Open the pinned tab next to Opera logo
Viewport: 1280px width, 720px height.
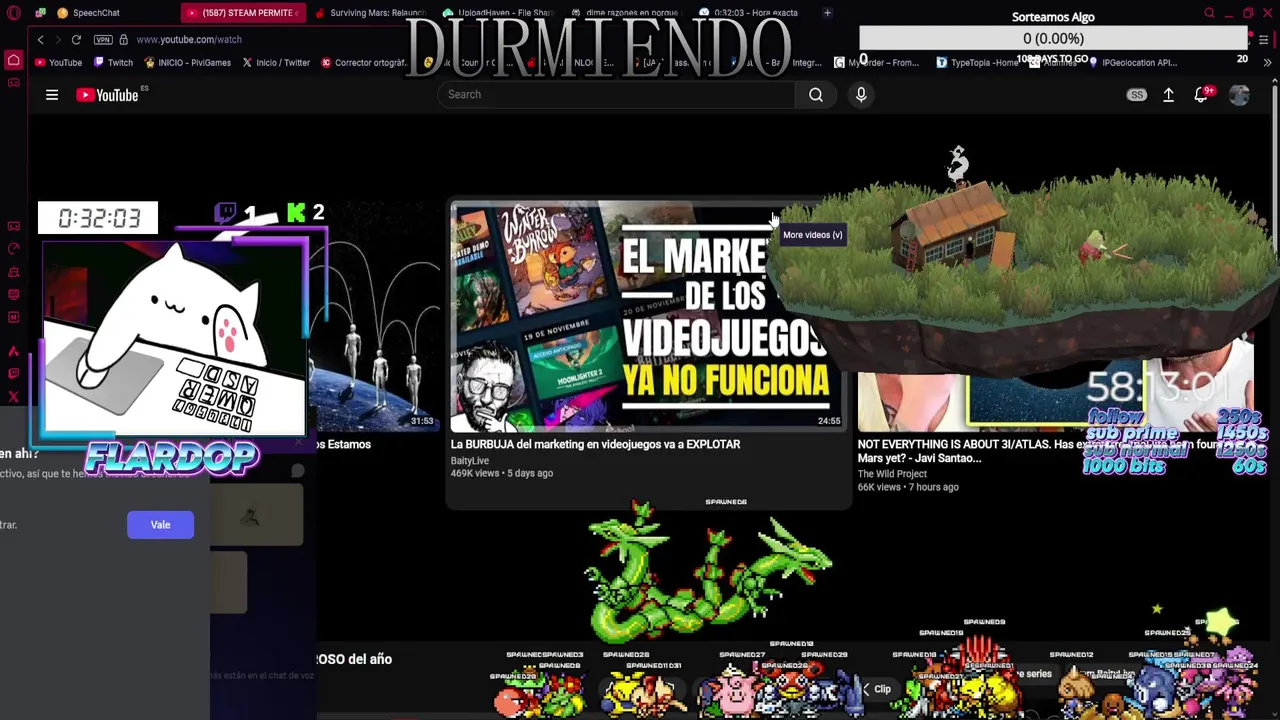40,13
